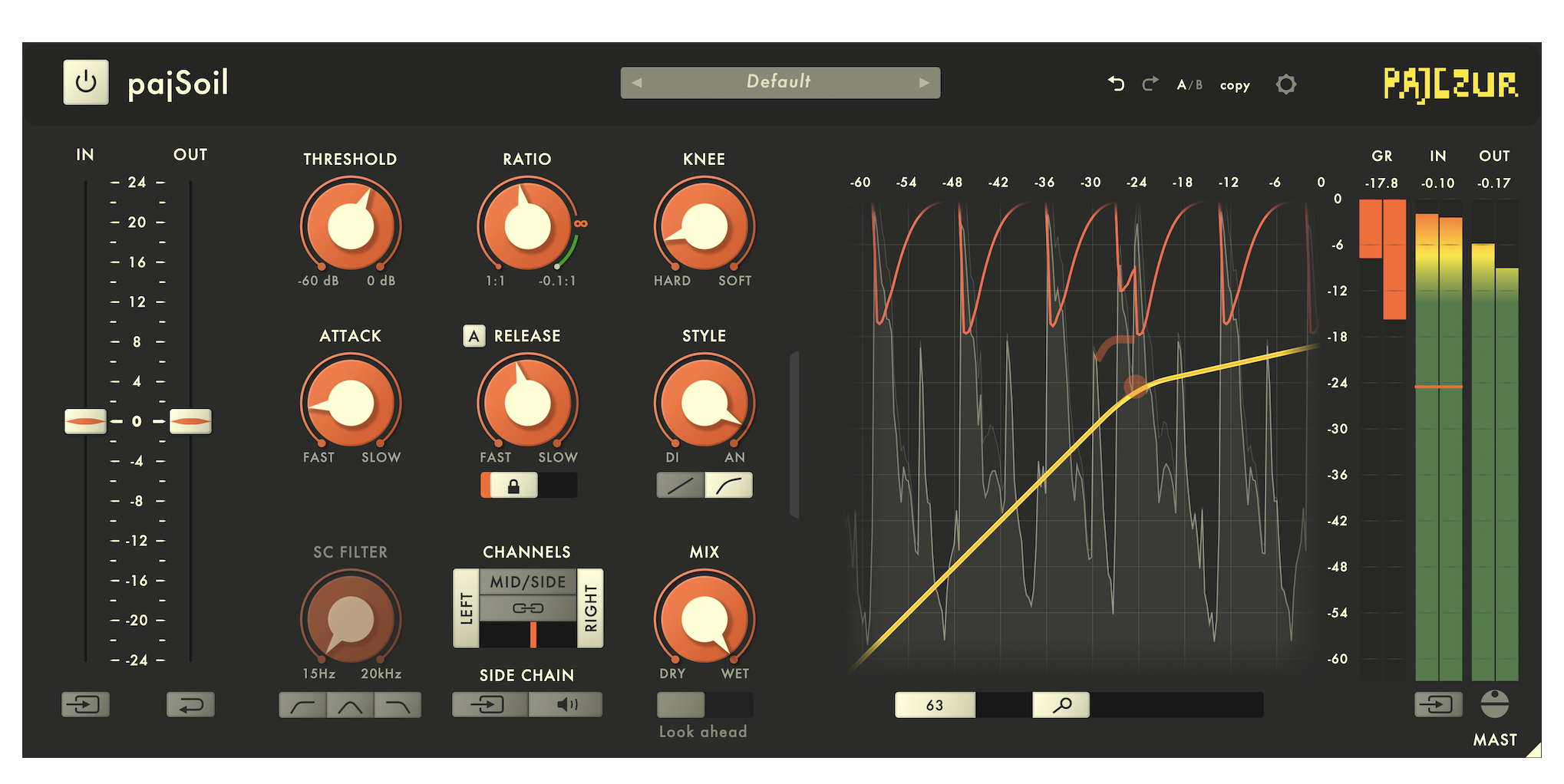Open settings via the gear icon
Viewport: 1564px width, 784px height.
pos(1286,84)
